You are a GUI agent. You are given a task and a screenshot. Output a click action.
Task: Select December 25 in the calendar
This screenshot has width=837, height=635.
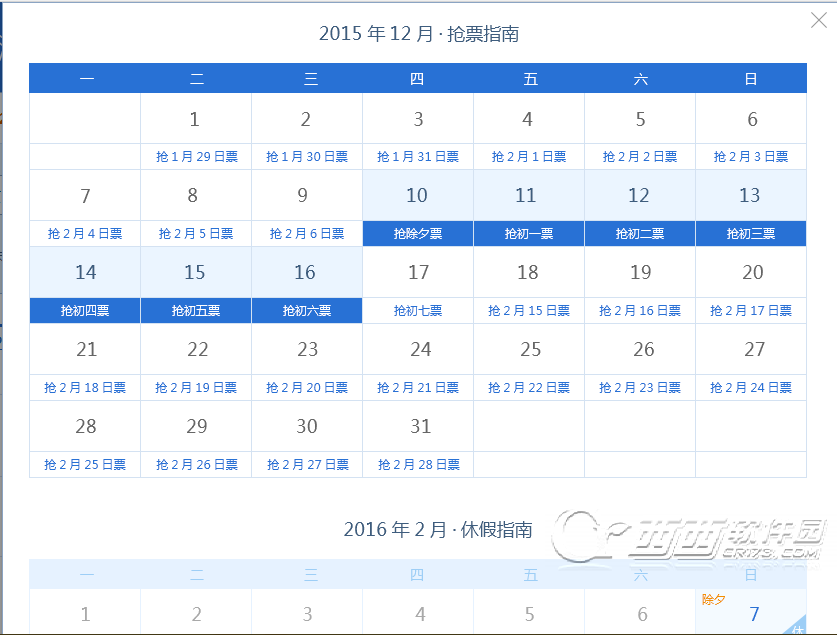(531, 350)
